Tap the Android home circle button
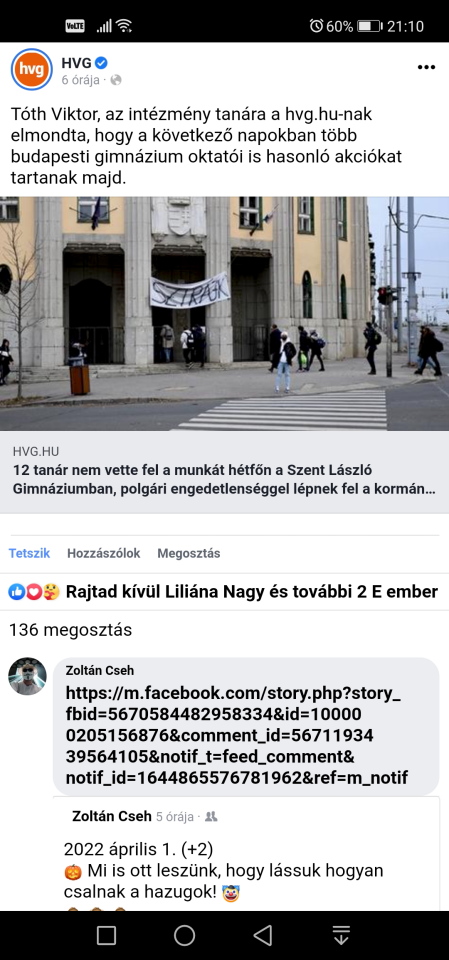The image size is (449, 960). (184, 935)
